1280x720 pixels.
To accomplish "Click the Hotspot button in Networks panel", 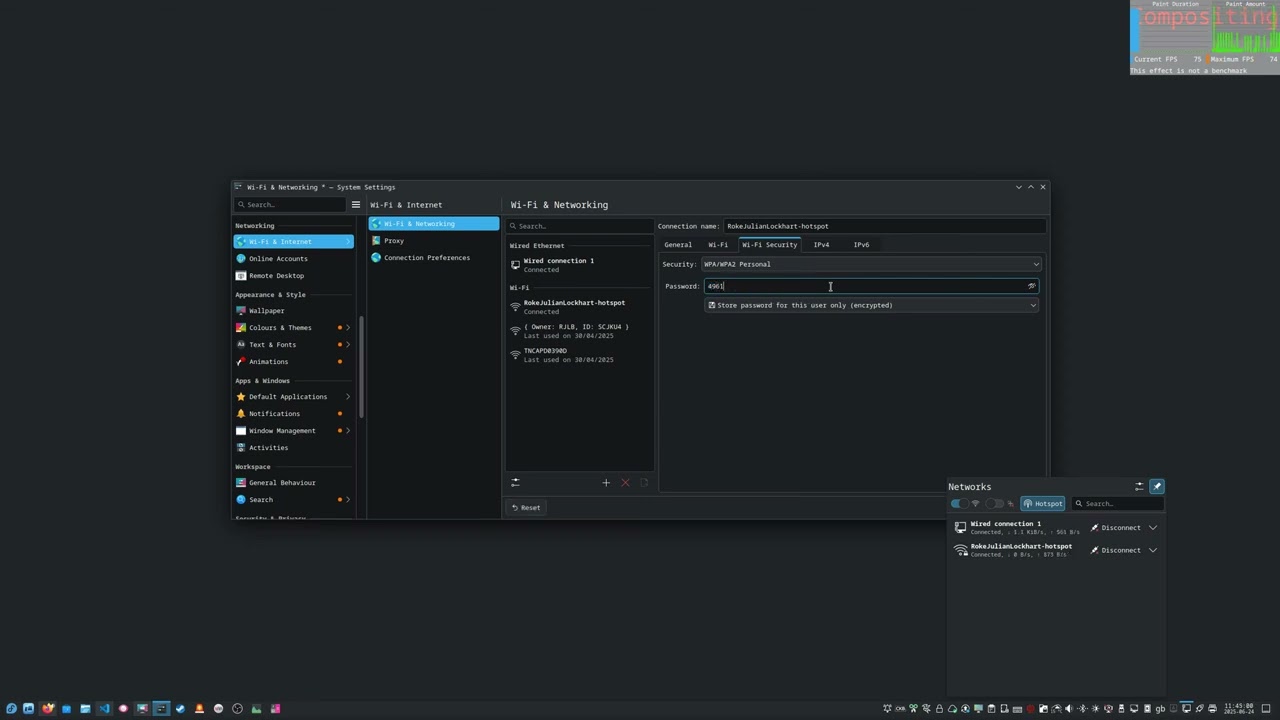I will click(x=1043, y=504).
